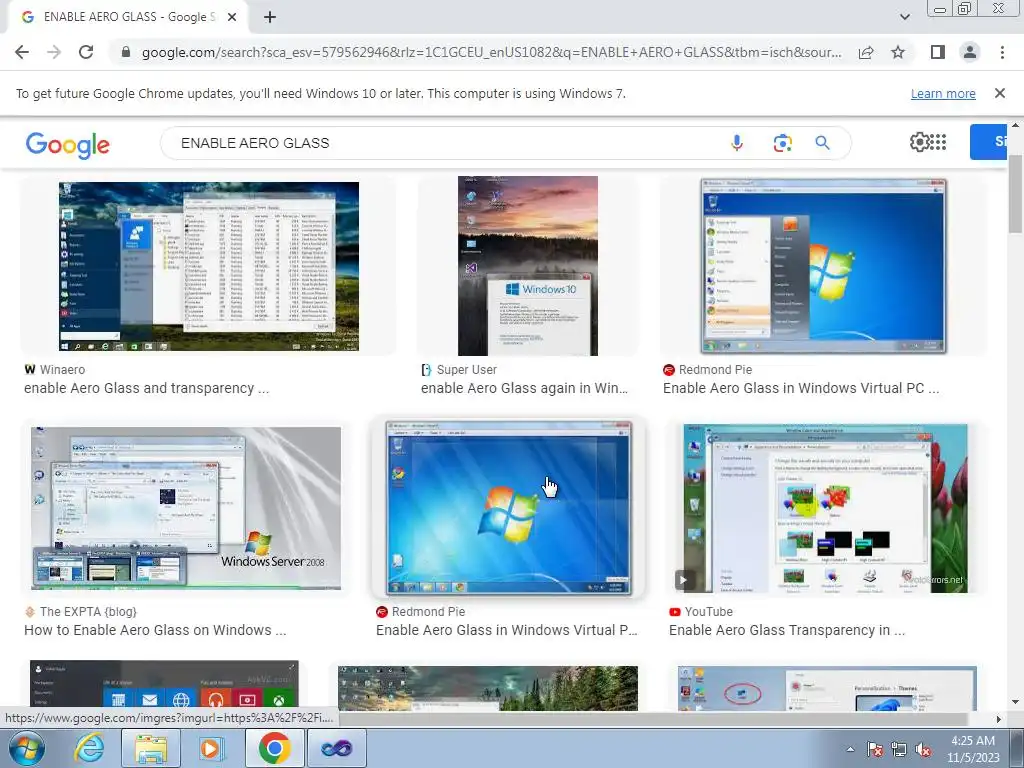This screenshot has width=1024, height=768.
Task: Open the Google apps grid
Action: [x=938, y=142]
